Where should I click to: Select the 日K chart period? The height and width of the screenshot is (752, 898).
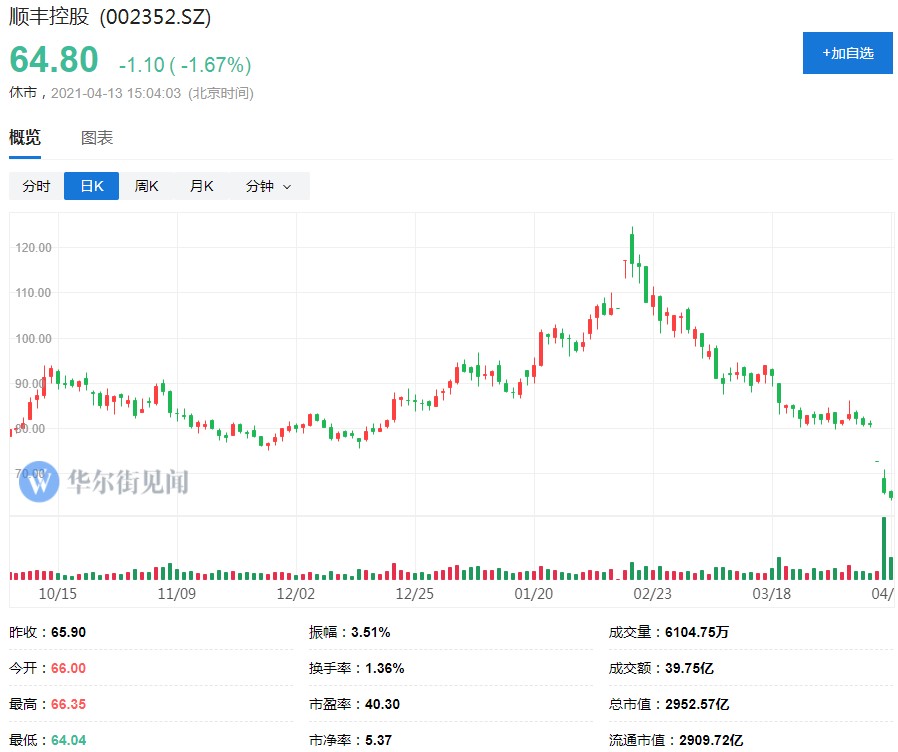coord(91,186)
